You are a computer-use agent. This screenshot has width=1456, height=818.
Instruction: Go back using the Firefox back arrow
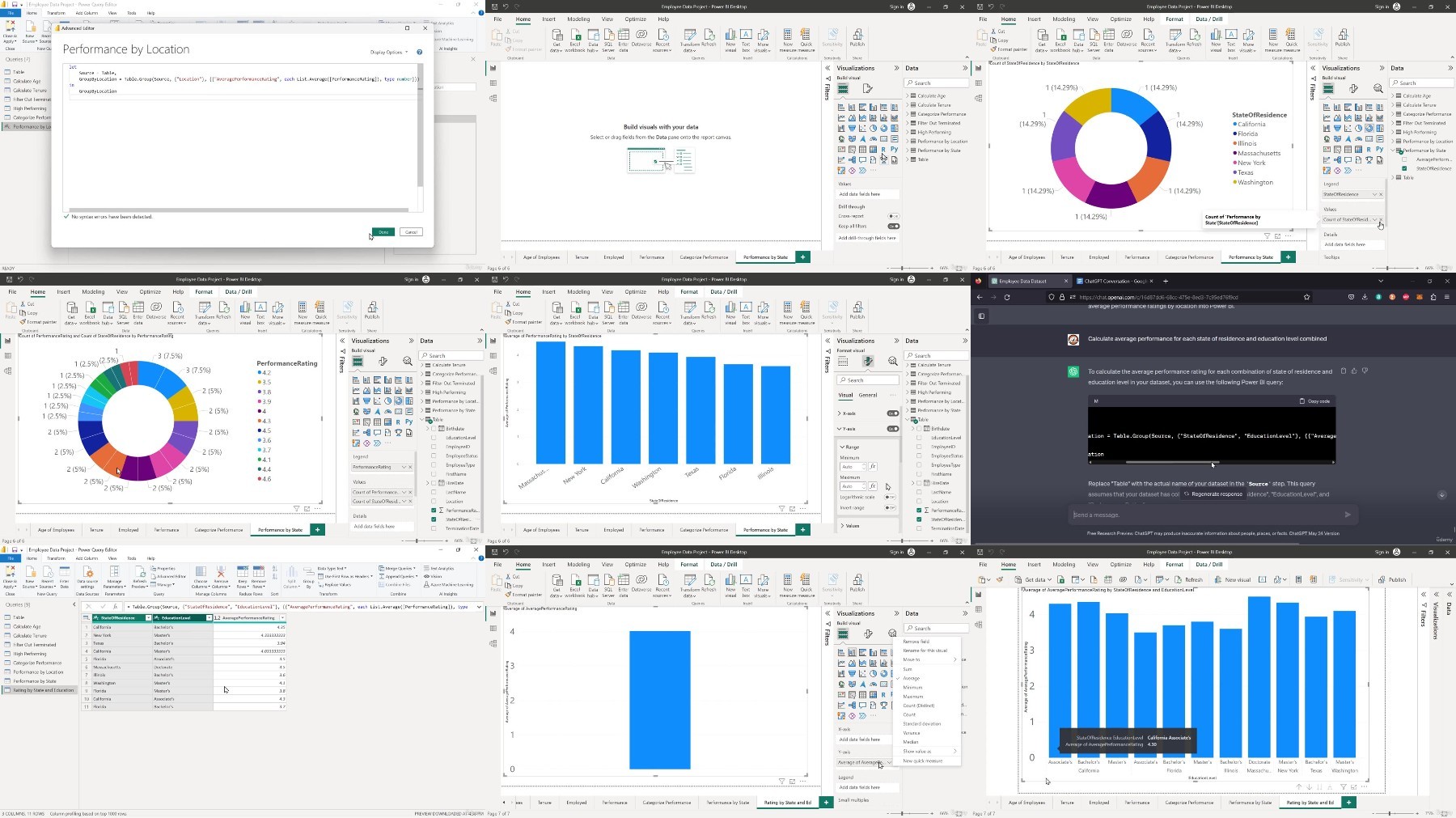click(980, 297)
